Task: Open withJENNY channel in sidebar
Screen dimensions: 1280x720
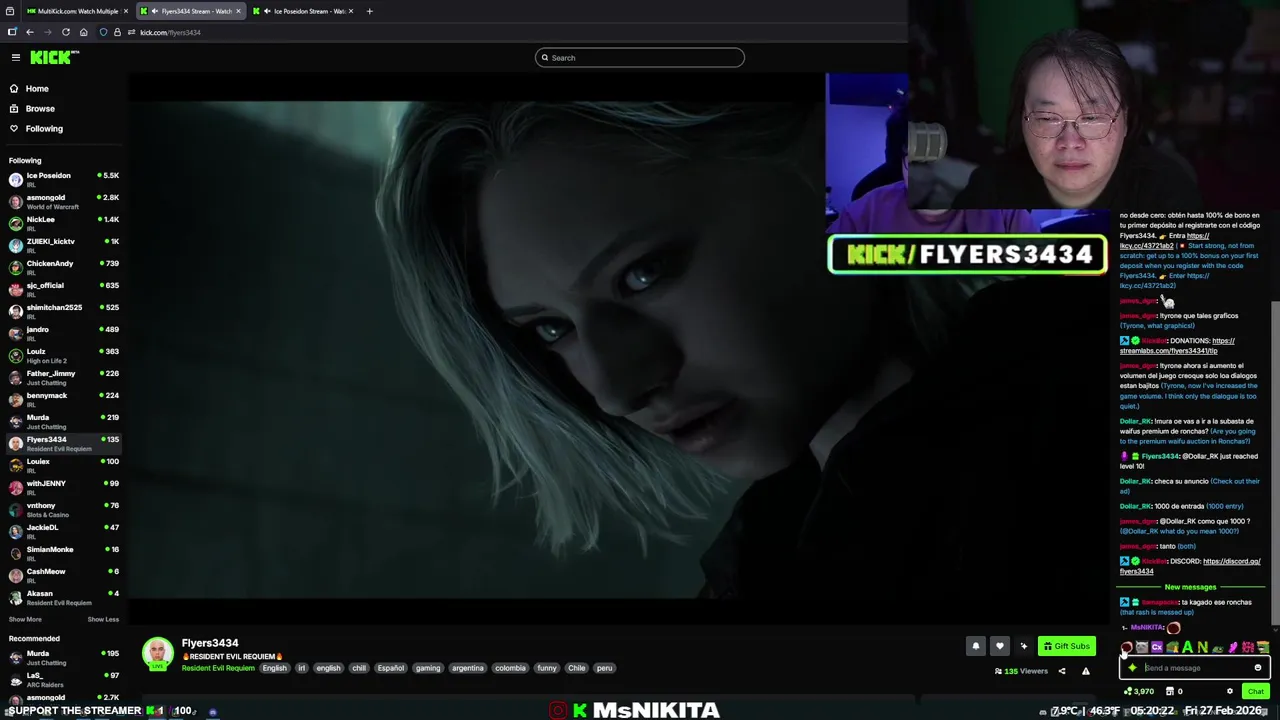Action: [62, 487]
